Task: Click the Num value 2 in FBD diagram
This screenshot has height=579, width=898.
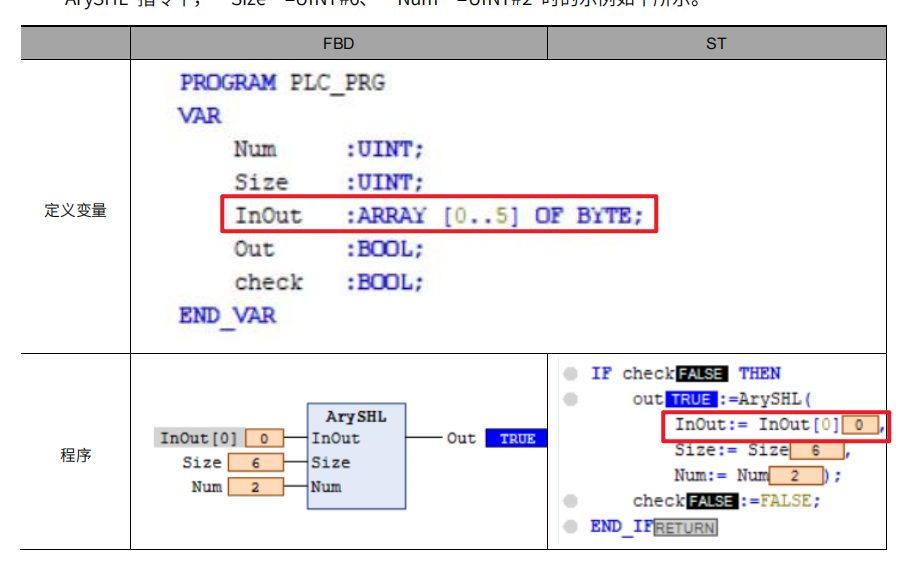Action: [x=255, y=487]
